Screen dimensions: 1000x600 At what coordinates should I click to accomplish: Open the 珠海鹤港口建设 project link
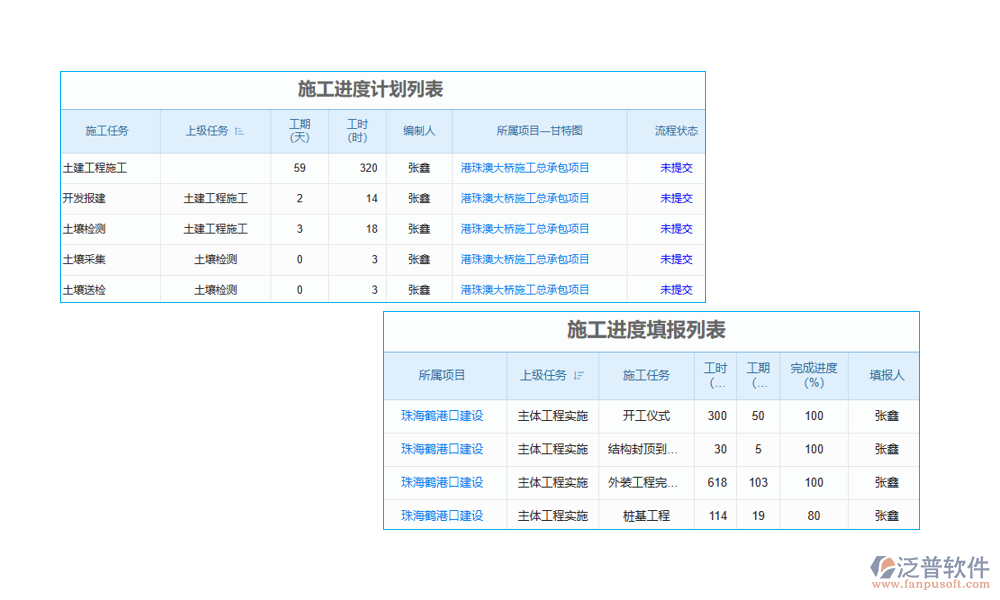pos(444,416)
